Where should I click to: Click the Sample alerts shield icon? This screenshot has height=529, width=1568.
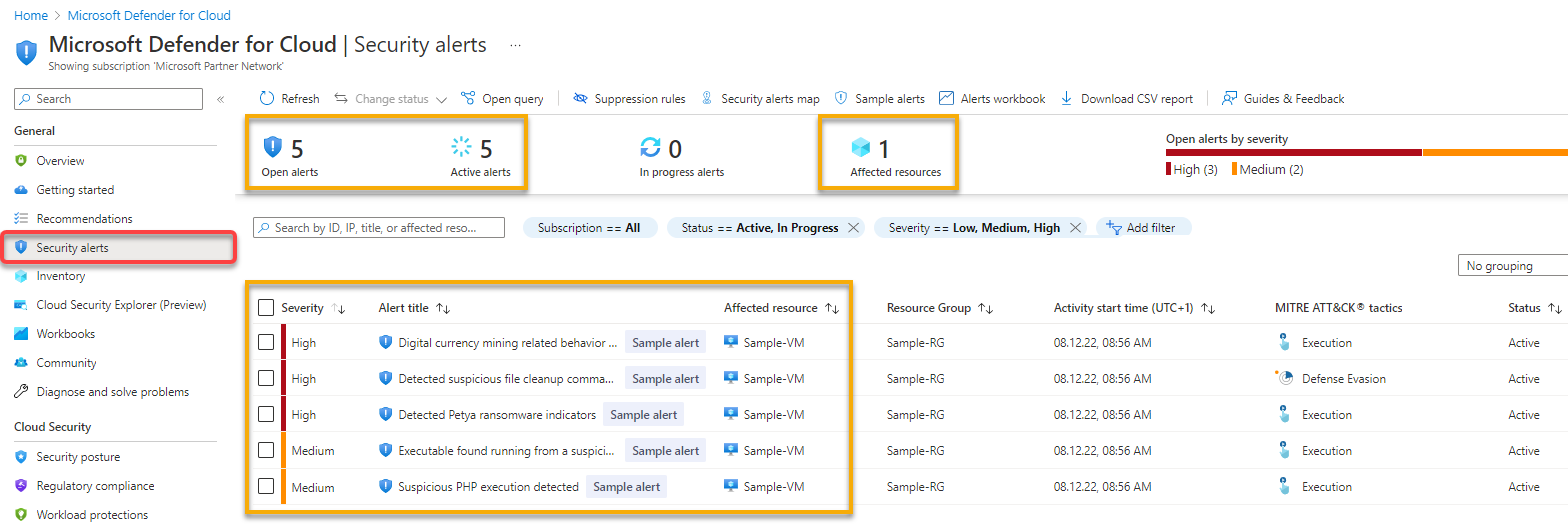pos(842,99)
